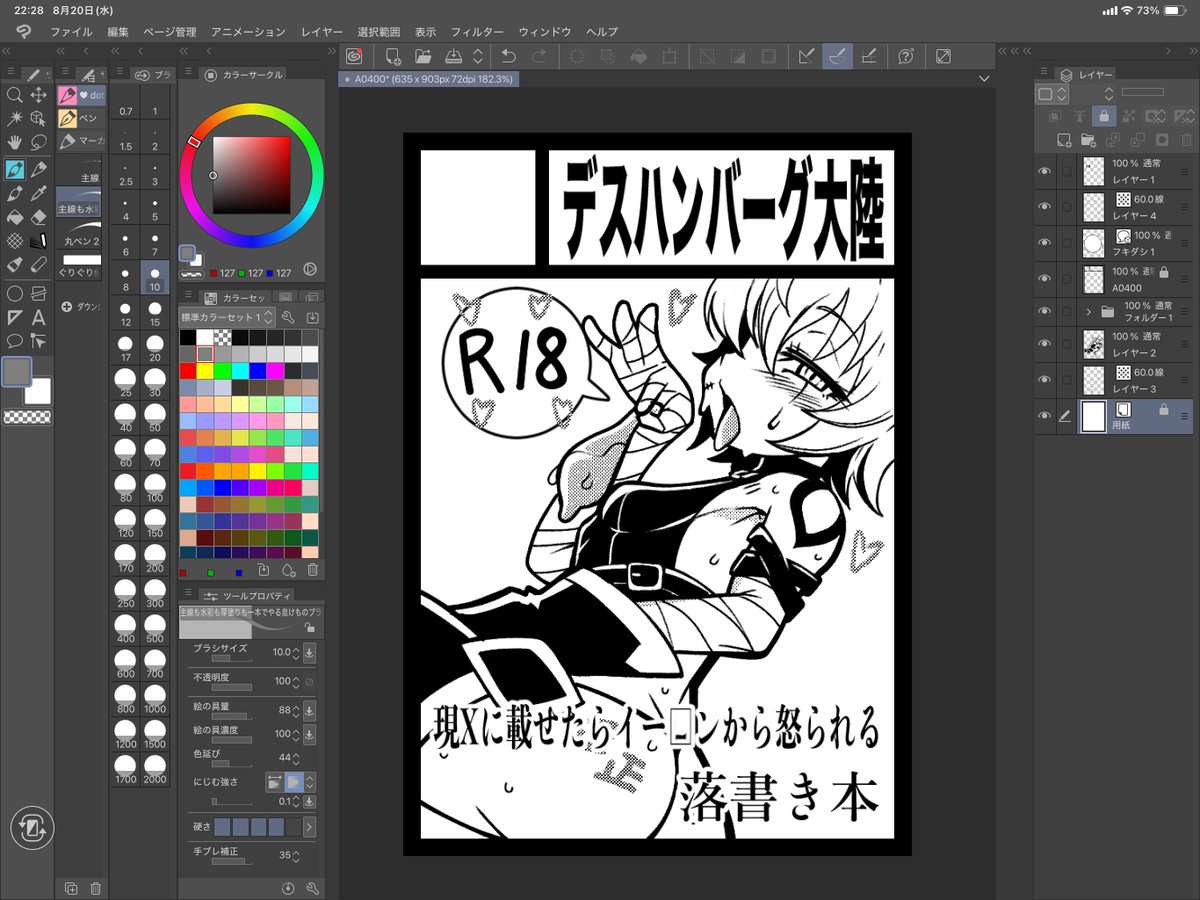
Task: Hide the レイヤー1 layer
Action: (x=1044, y=170)
